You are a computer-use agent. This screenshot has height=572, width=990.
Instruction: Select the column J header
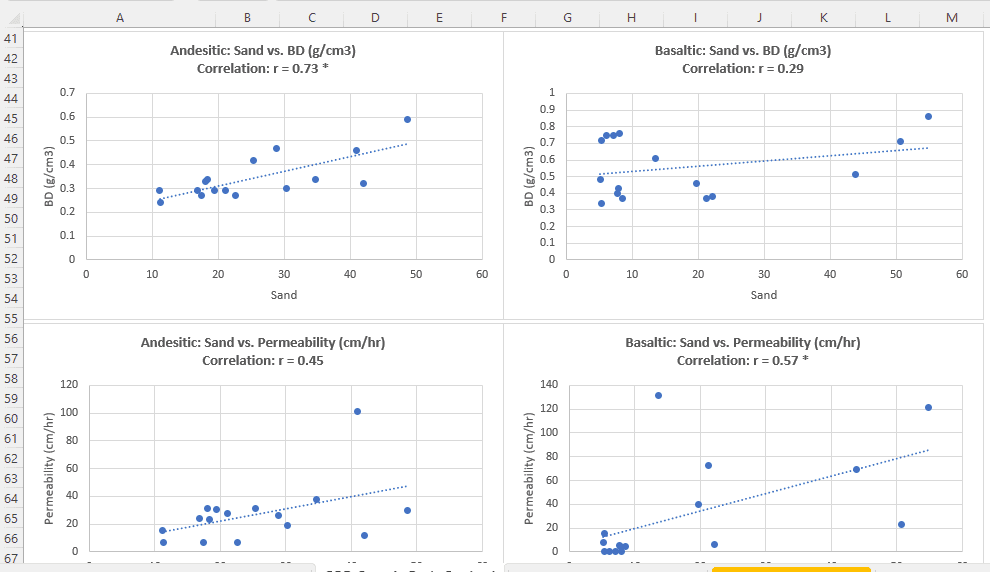(x=759, y=18)
